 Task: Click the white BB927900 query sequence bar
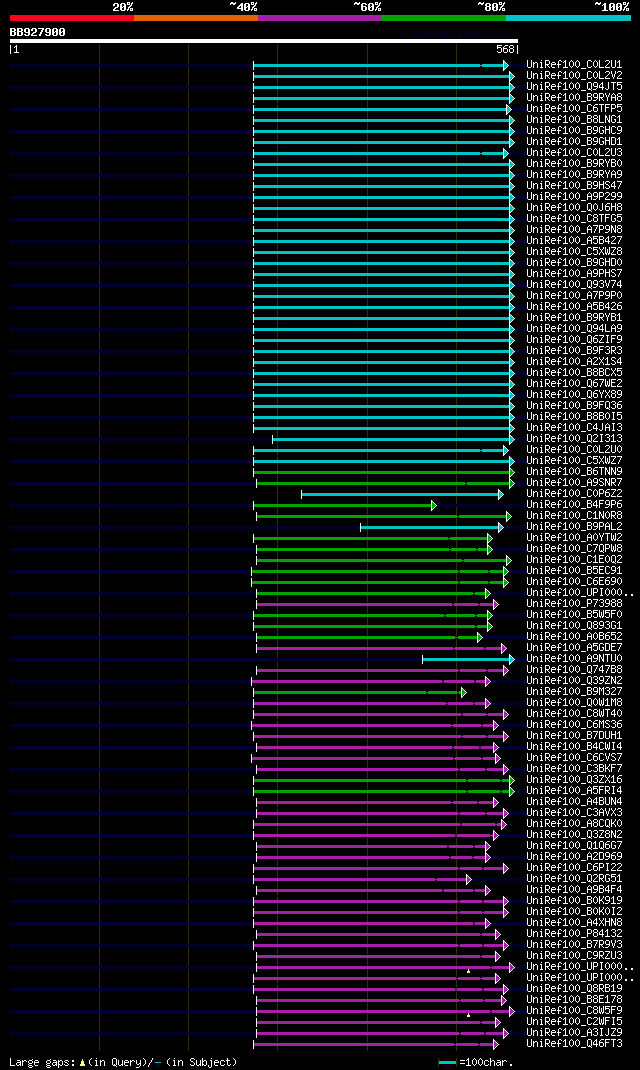point(264,41)
